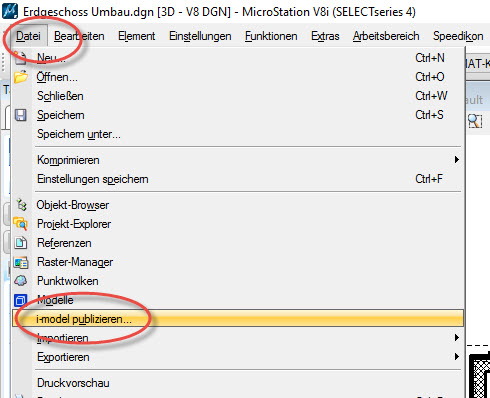
Task: Click the Speichern floppy disk icon
Action: tap(21, 115)
